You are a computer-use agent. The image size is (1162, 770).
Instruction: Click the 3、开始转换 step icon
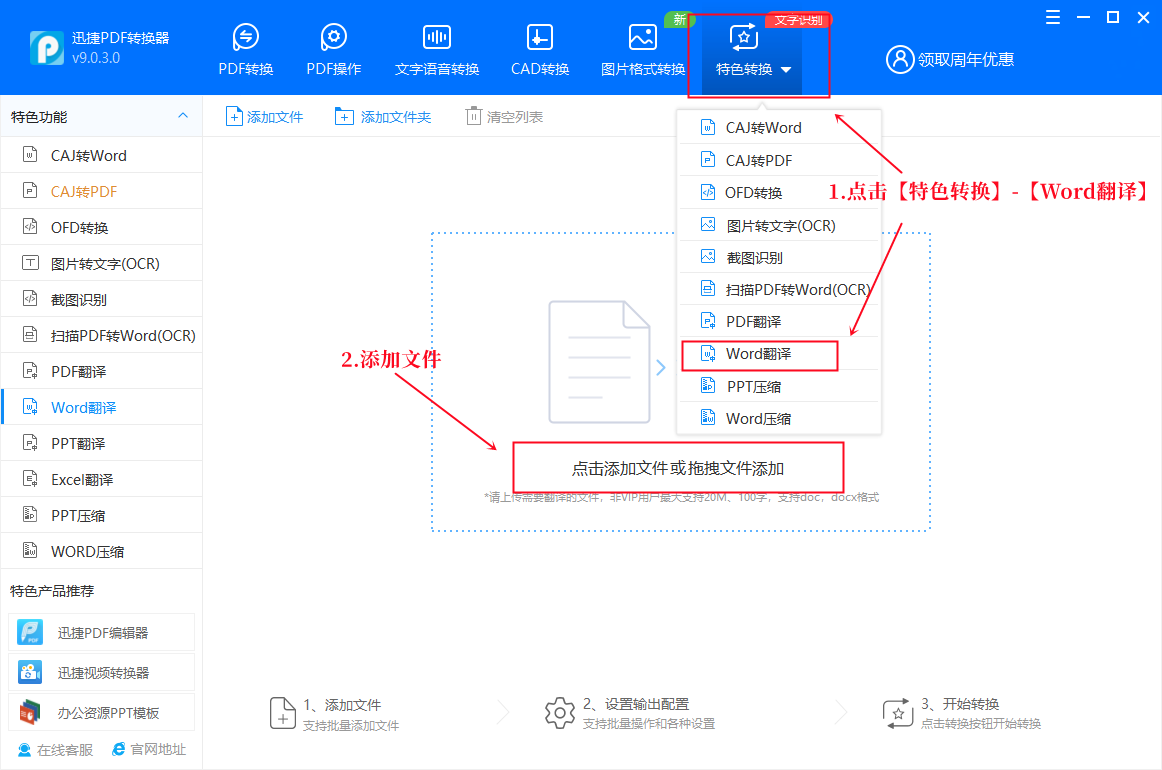[x=897, y=713]
